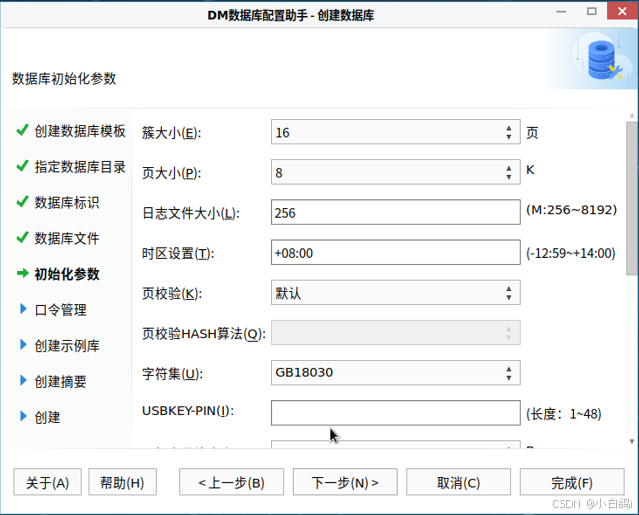Go to the 数据库标识 step
The width and height of the screenshot is (639, 515).
67,202
